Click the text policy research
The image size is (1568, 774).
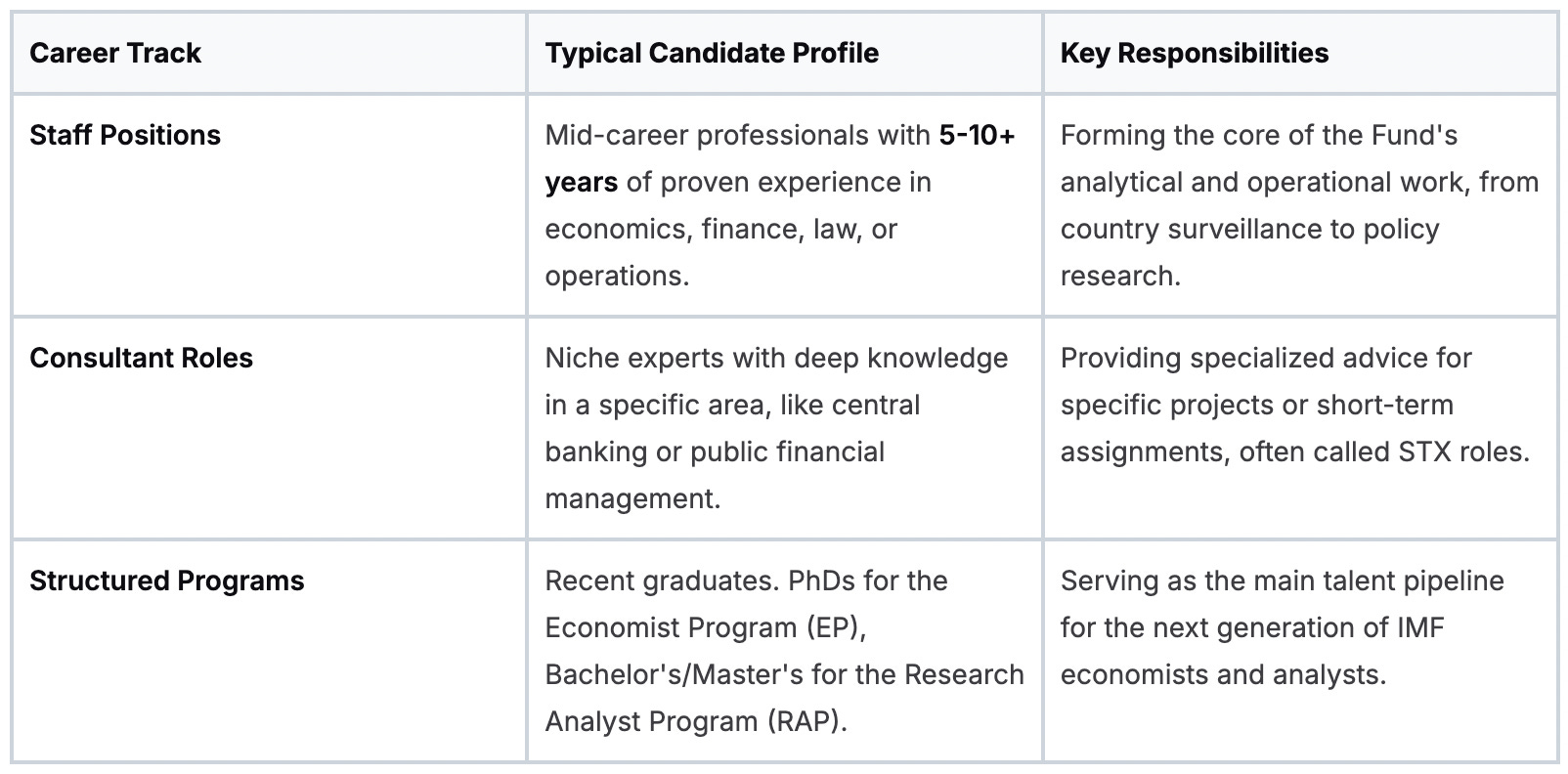point(1250,252)
